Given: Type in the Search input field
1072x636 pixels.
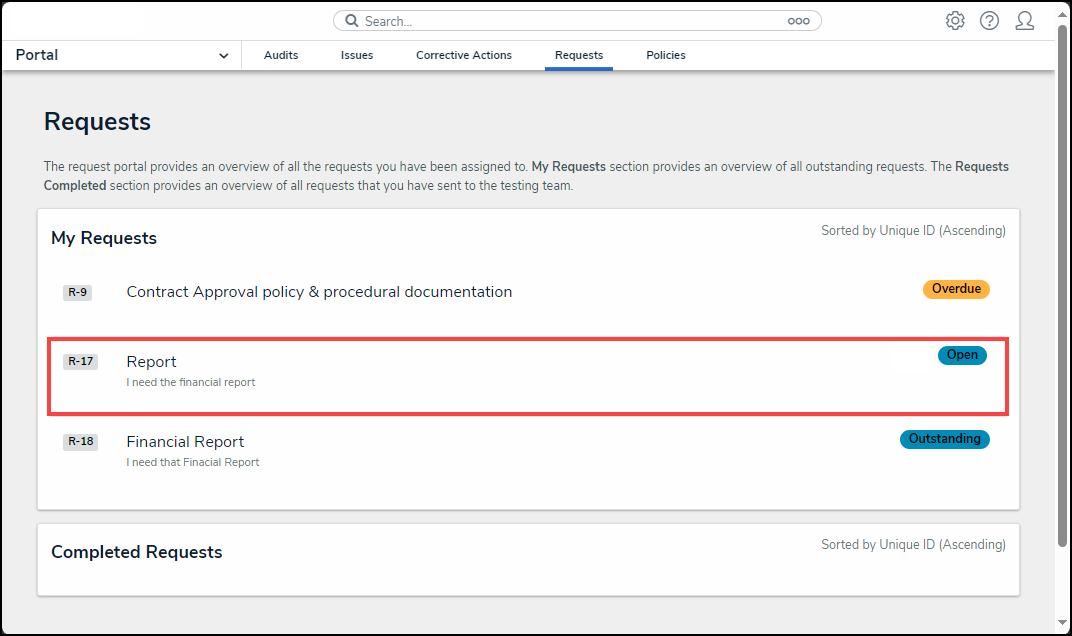Looking at the screenshot, I should coord(570,21).
